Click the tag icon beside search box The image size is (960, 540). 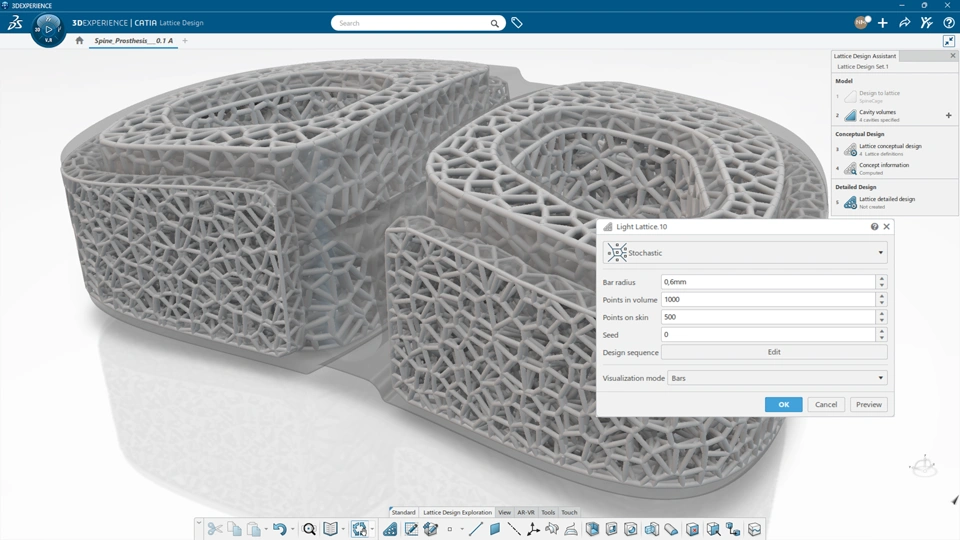coord(517,23)
